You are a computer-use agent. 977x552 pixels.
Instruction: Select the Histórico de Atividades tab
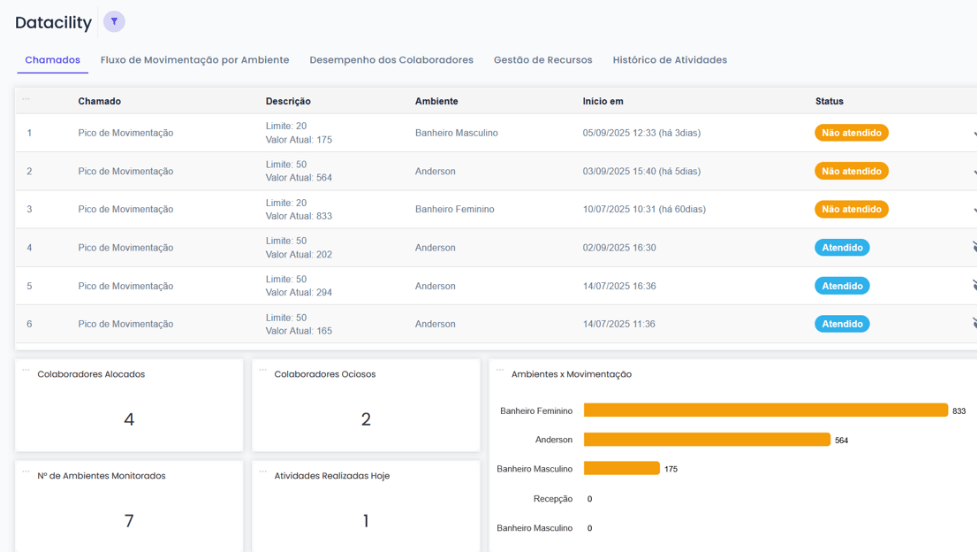coord(669,60)
